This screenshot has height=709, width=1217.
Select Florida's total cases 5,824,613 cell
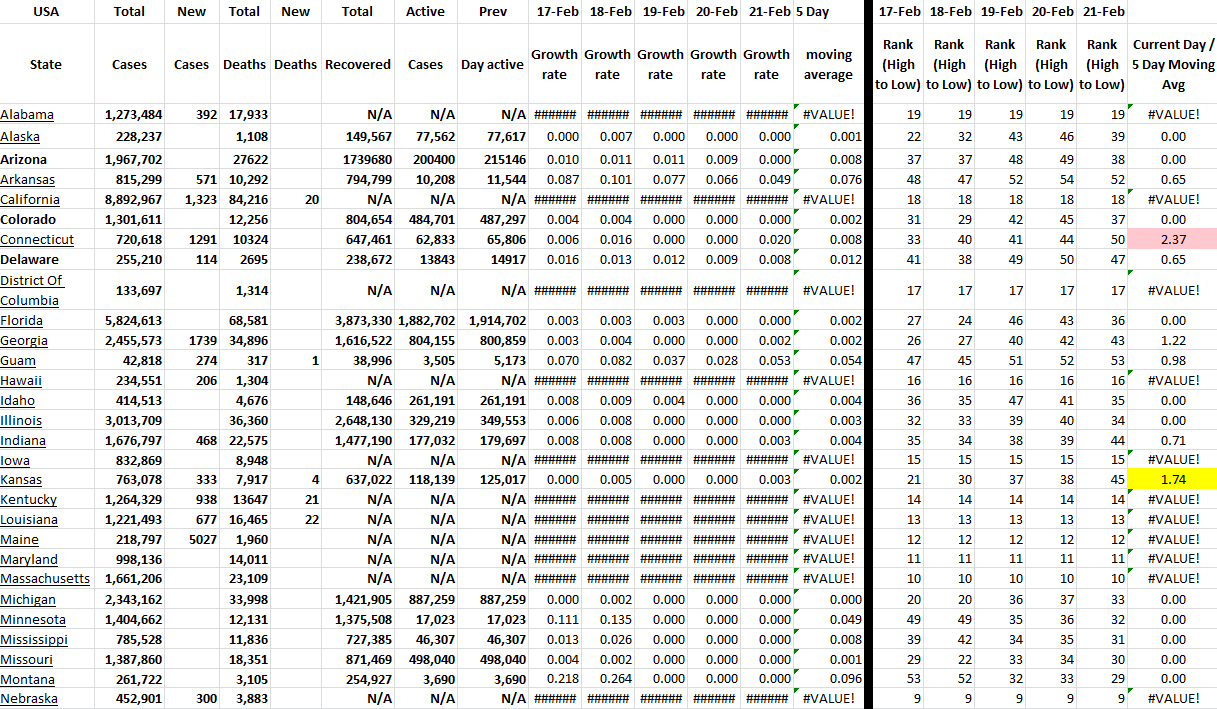(x=132, y=321)
